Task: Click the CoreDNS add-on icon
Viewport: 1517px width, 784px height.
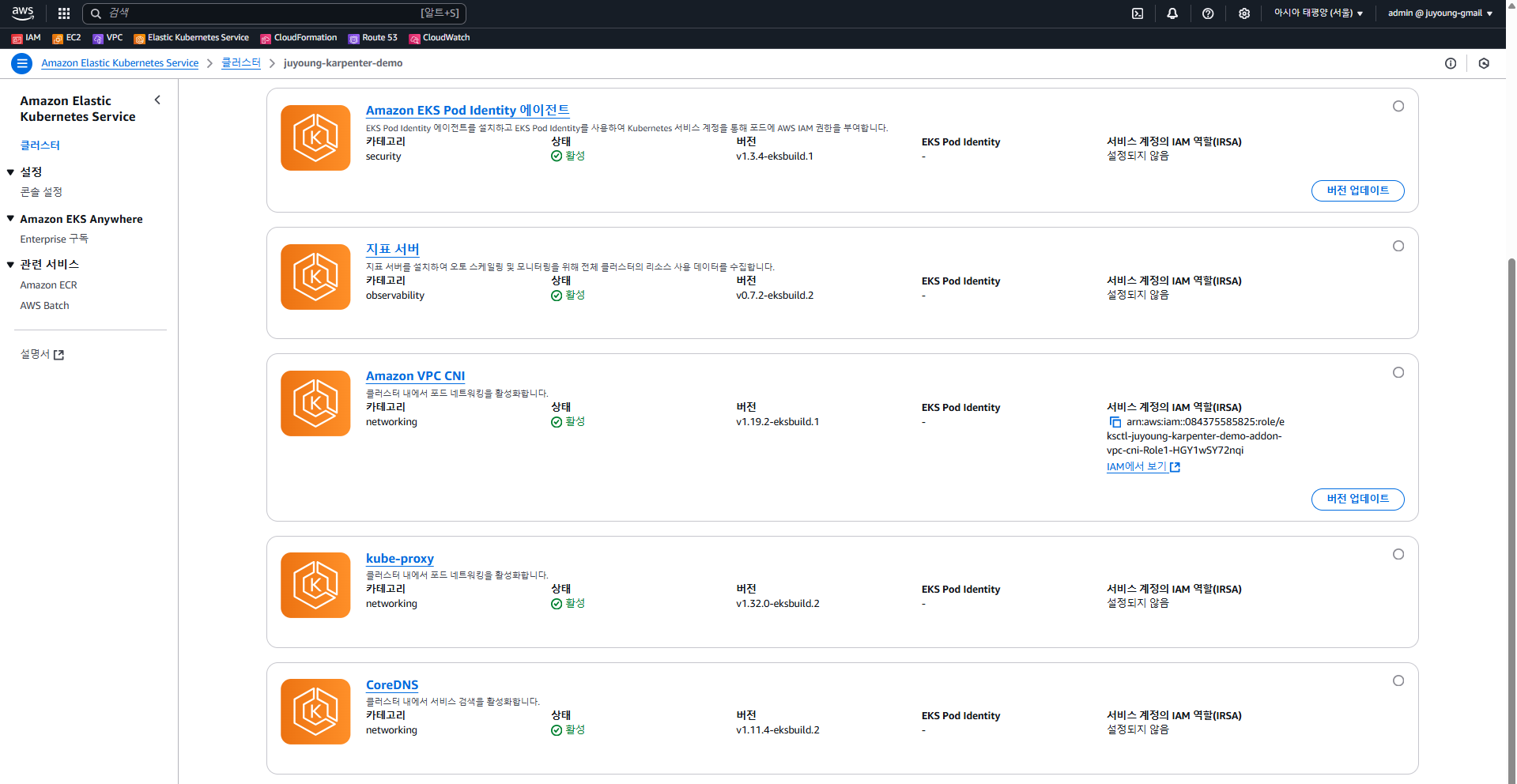Action: [315, 711]
